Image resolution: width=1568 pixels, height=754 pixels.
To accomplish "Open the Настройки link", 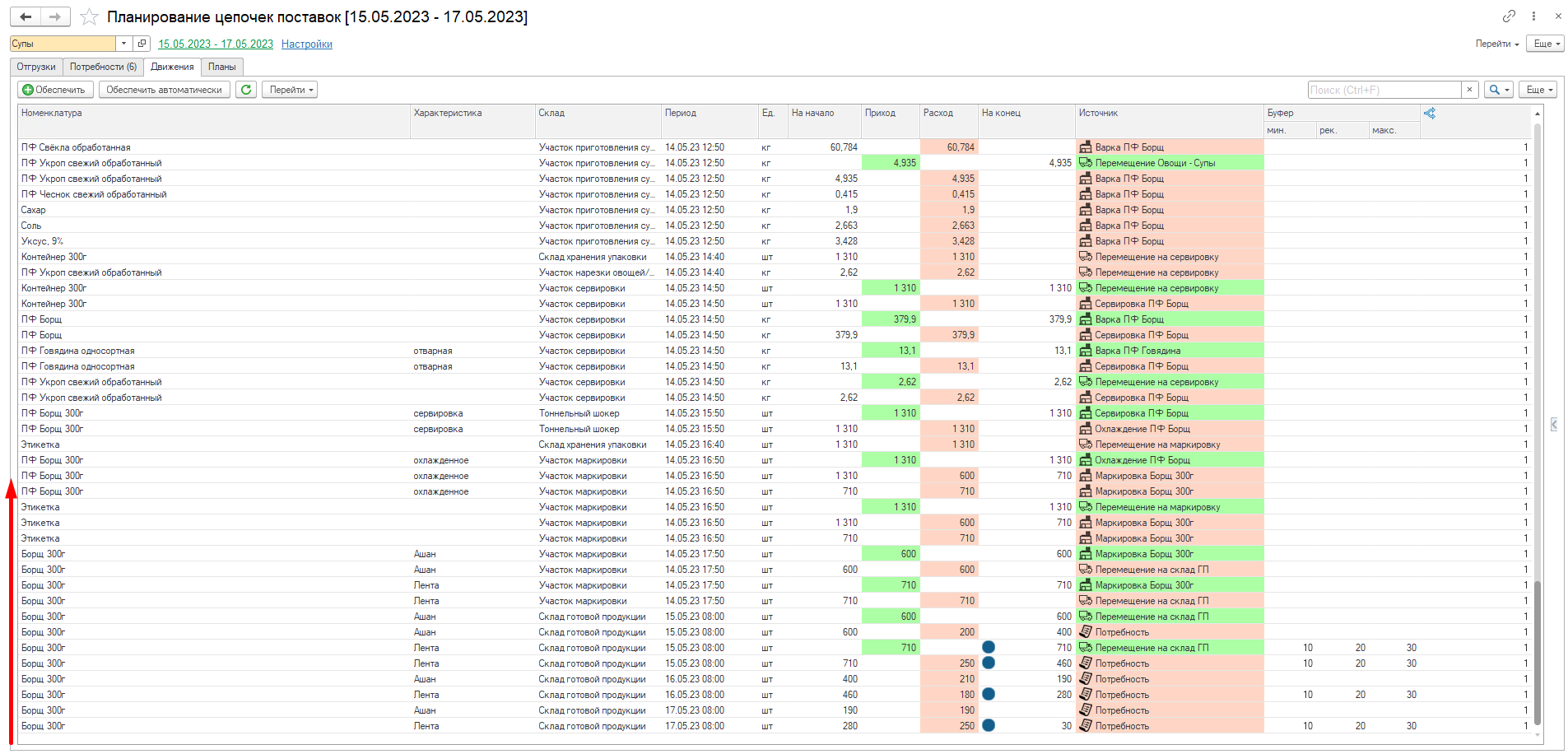I will (x=306, y=44).
